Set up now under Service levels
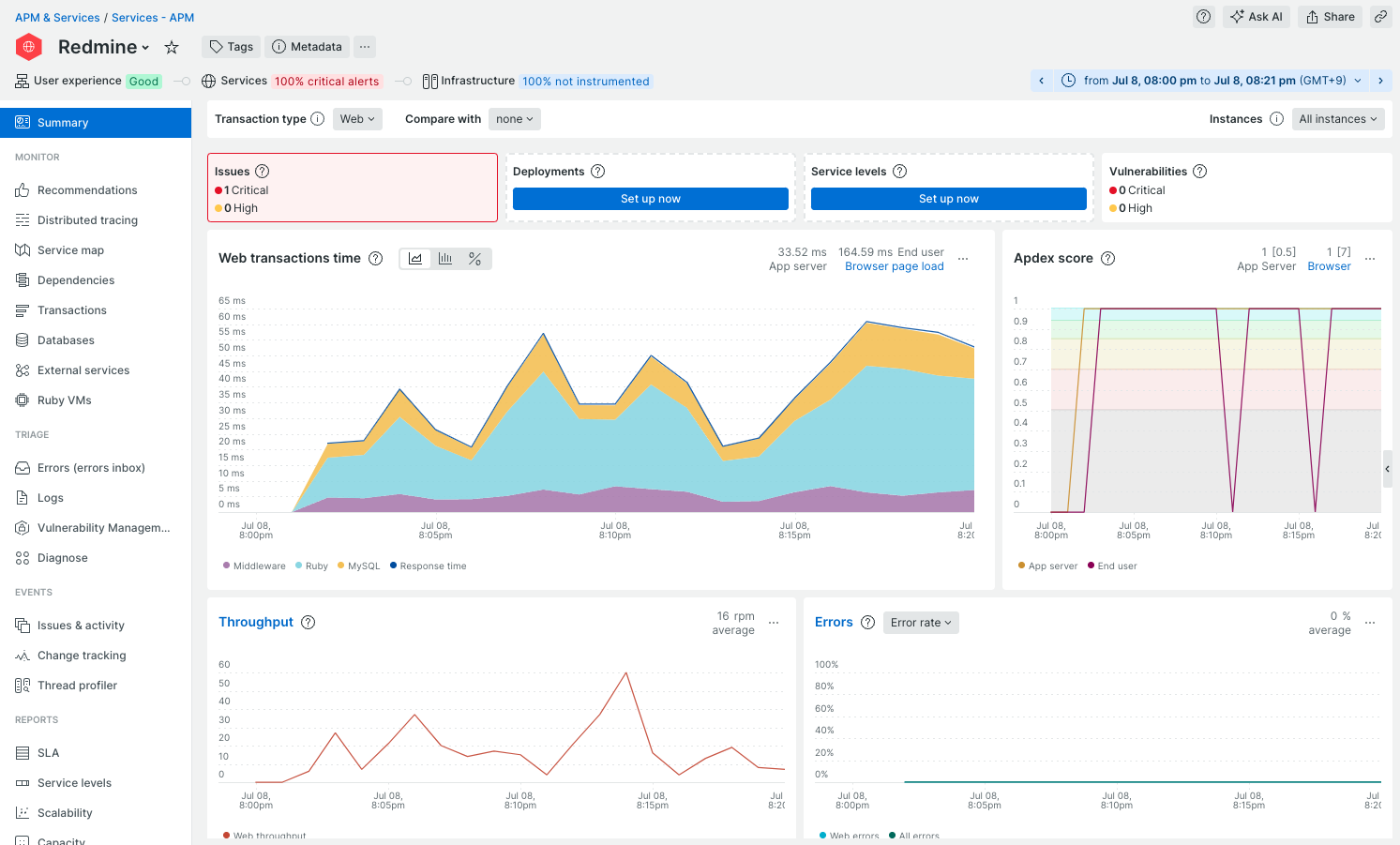 point(949,199)
